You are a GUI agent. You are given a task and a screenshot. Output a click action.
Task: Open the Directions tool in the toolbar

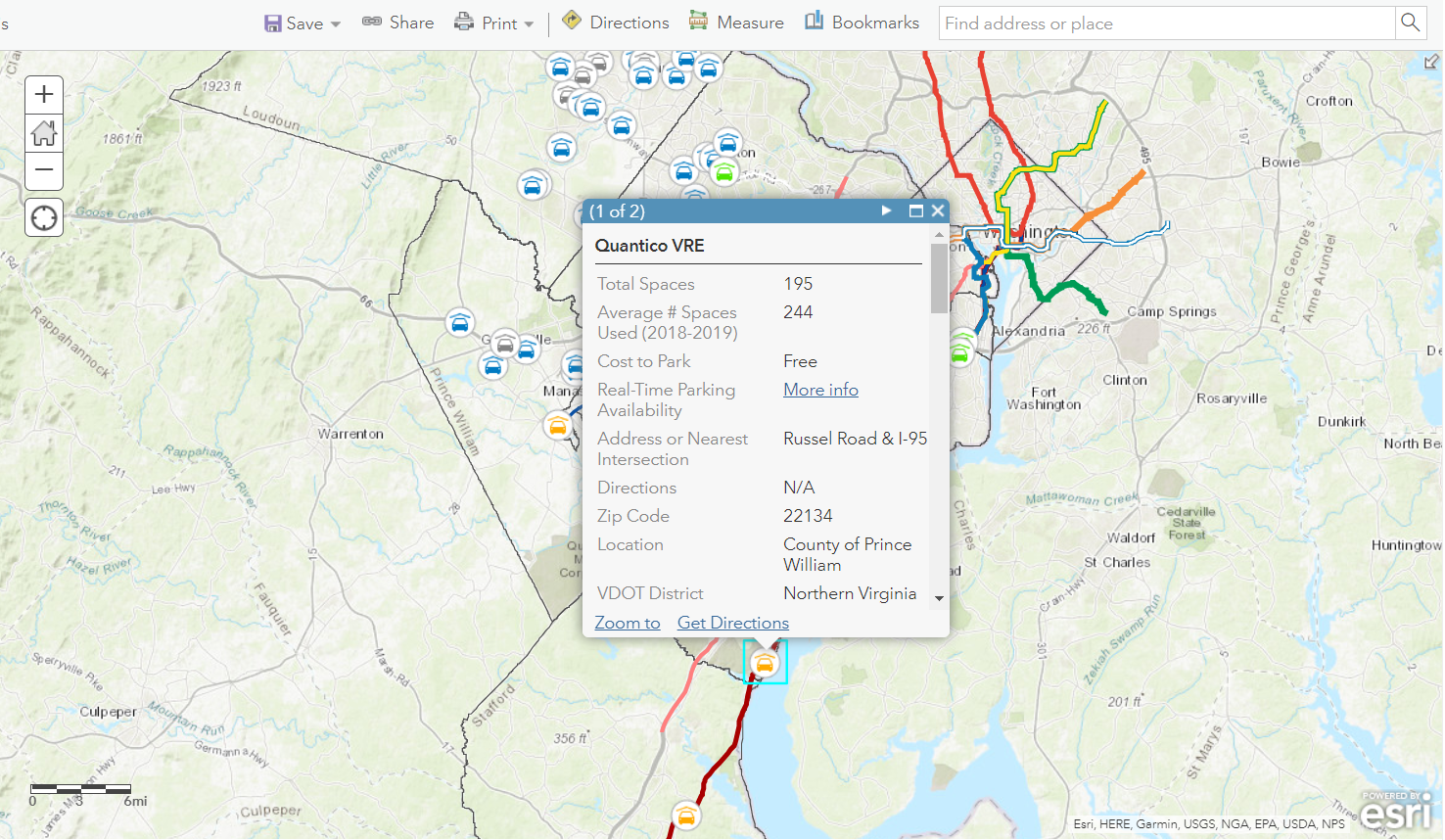pos(615,20)
